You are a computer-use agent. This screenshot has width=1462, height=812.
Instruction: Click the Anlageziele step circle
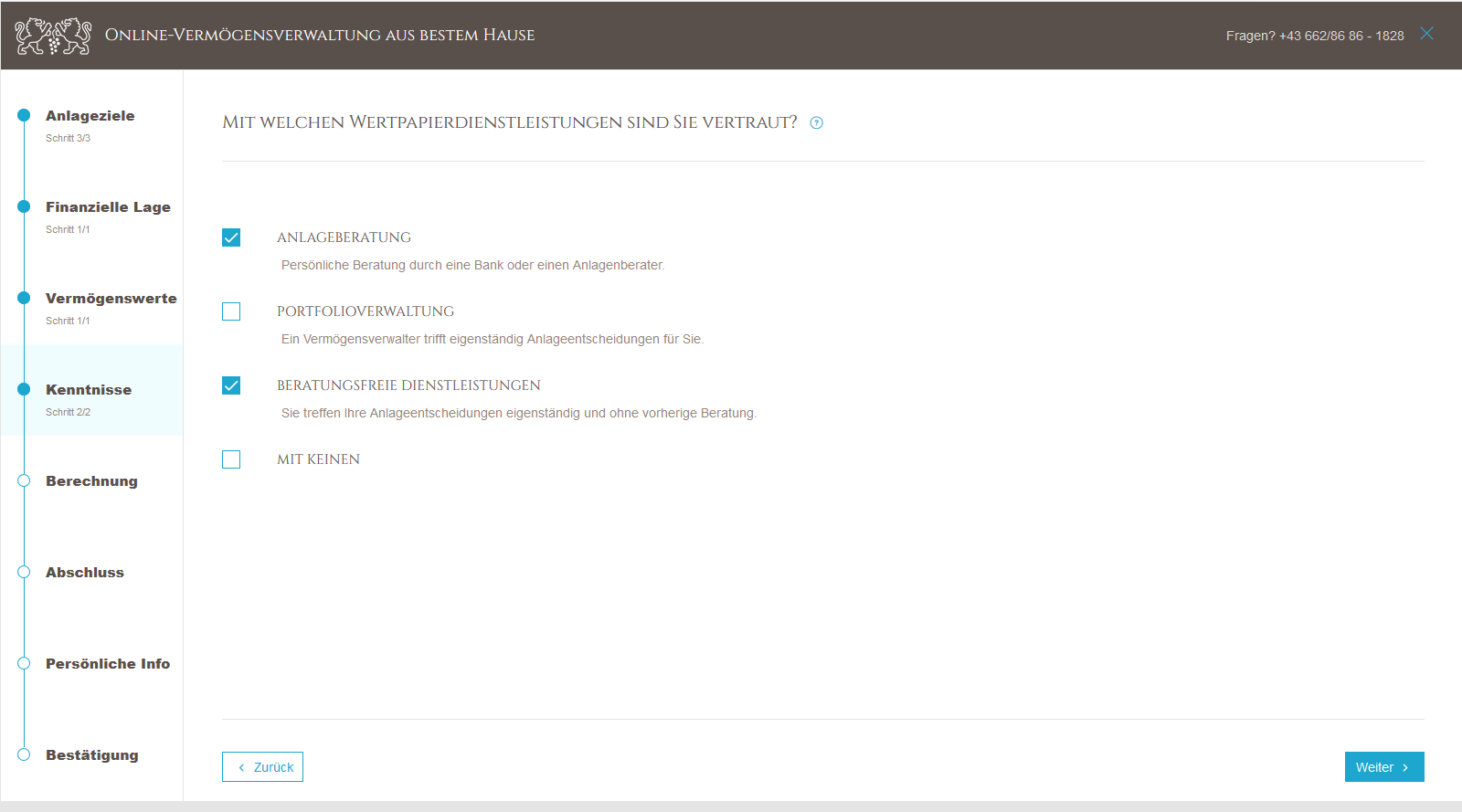[x=24, y=115]
